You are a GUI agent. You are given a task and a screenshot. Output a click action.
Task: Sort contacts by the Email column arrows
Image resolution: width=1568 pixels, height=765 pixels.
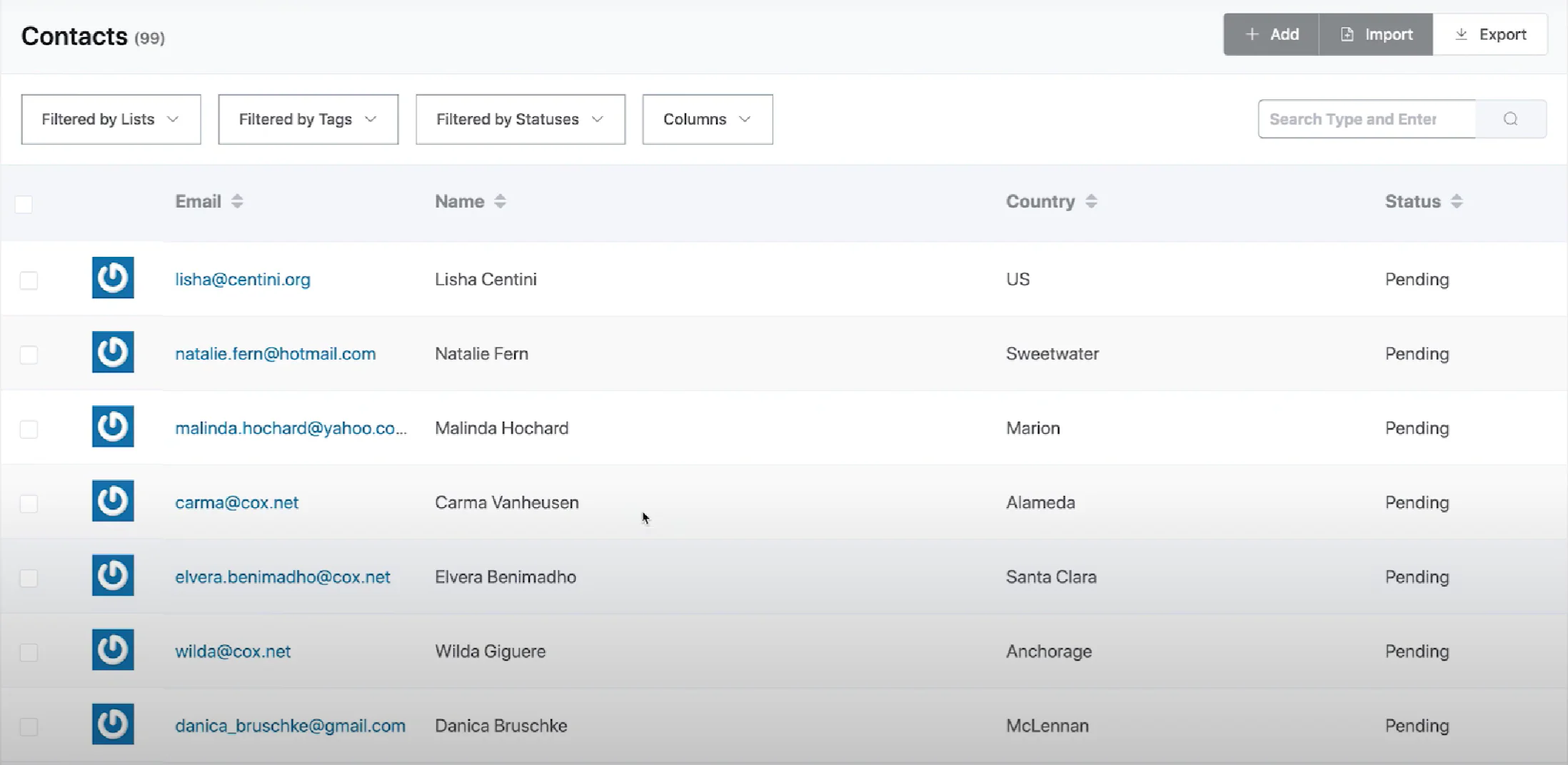(237, 201)
